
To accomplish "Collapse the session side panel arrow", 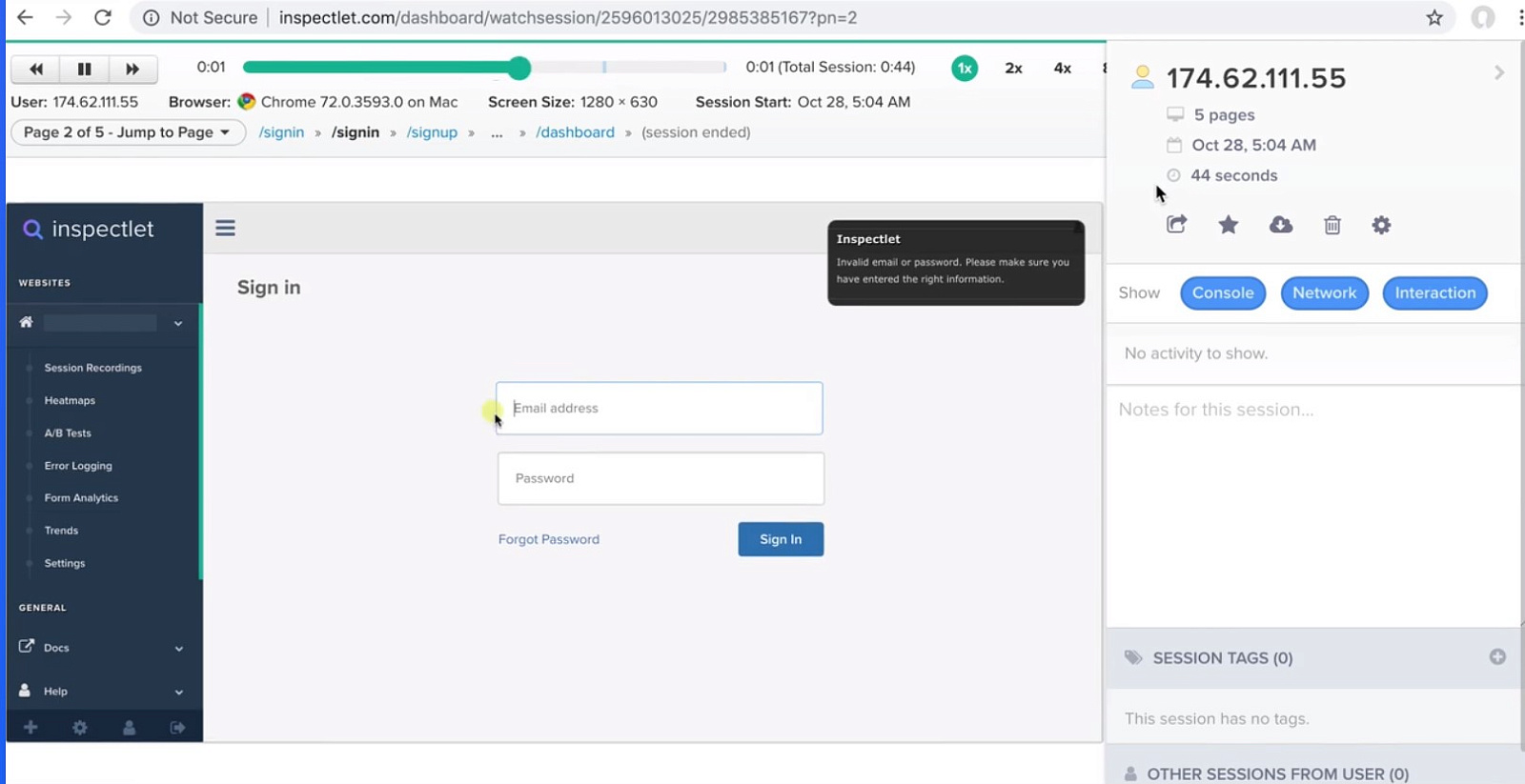I will [x=1498, y=72].
